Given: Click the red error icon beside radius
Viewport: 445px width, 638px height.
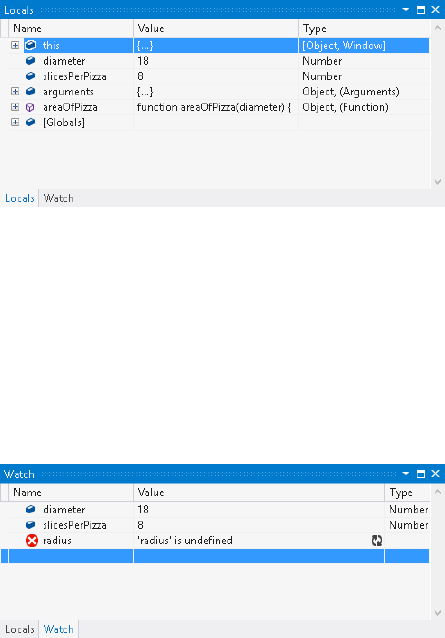Looking at the screenshot, I should (x=31, y=540).
